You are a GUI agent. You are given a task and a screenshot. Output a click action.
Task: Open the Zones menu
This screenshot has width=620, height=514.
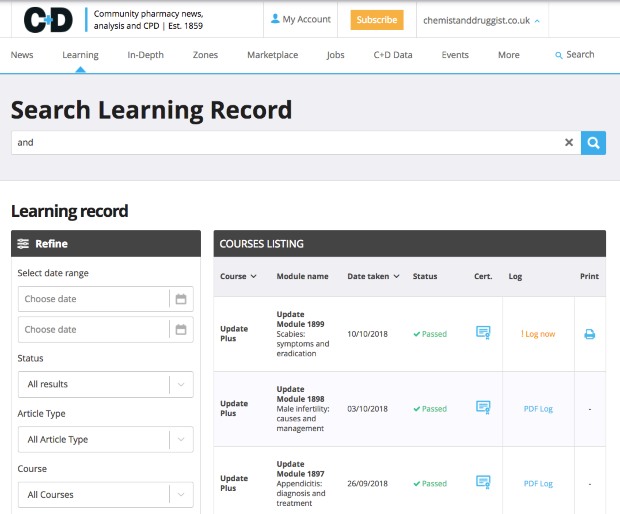click(x=205, y=55)
